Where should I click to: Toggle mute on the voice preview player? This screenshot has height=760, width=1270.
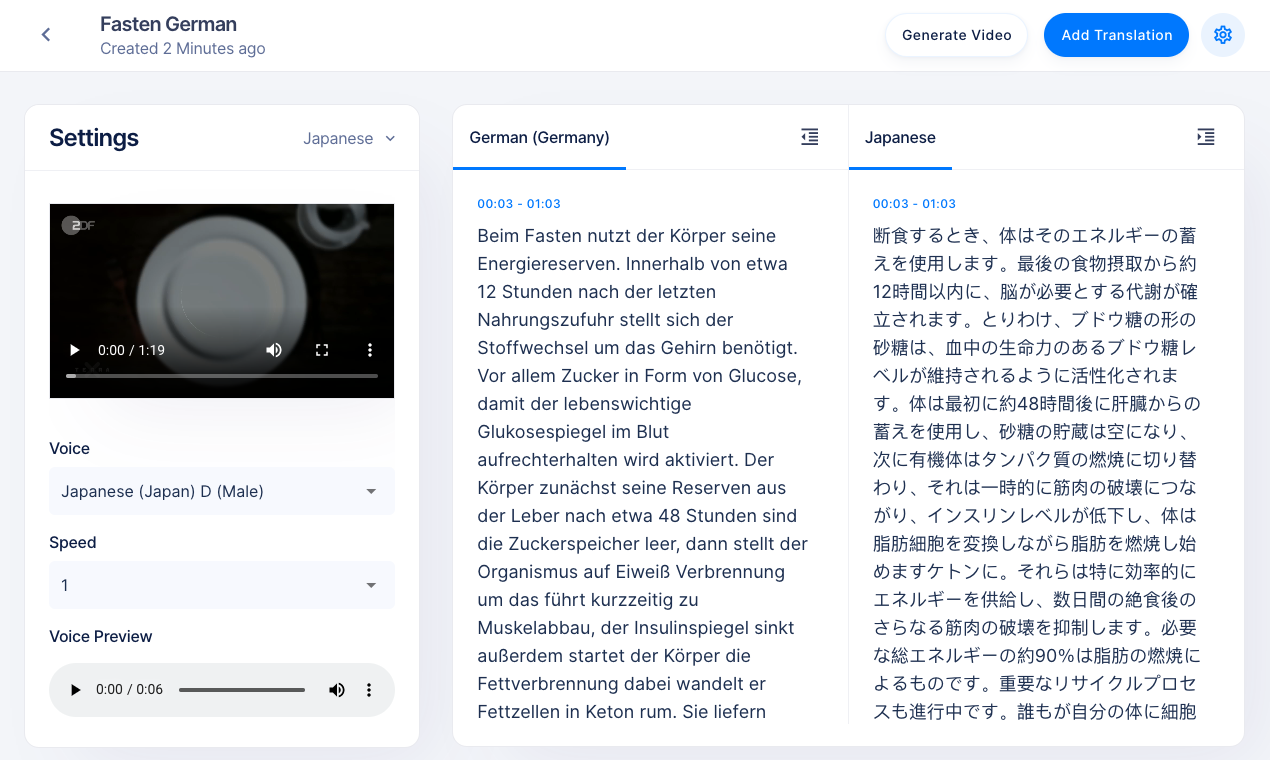[336, 689]
